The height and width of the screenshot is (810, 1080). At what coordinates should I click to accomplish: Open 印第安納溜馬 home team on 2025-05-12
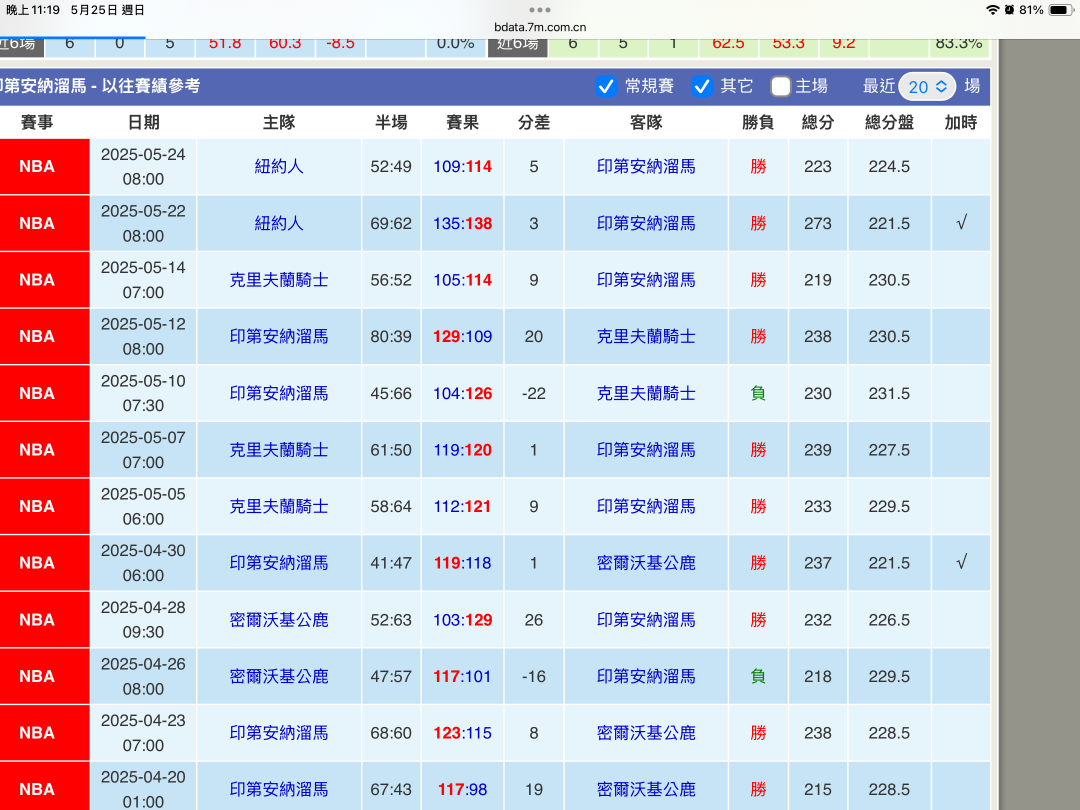[279, 336]
